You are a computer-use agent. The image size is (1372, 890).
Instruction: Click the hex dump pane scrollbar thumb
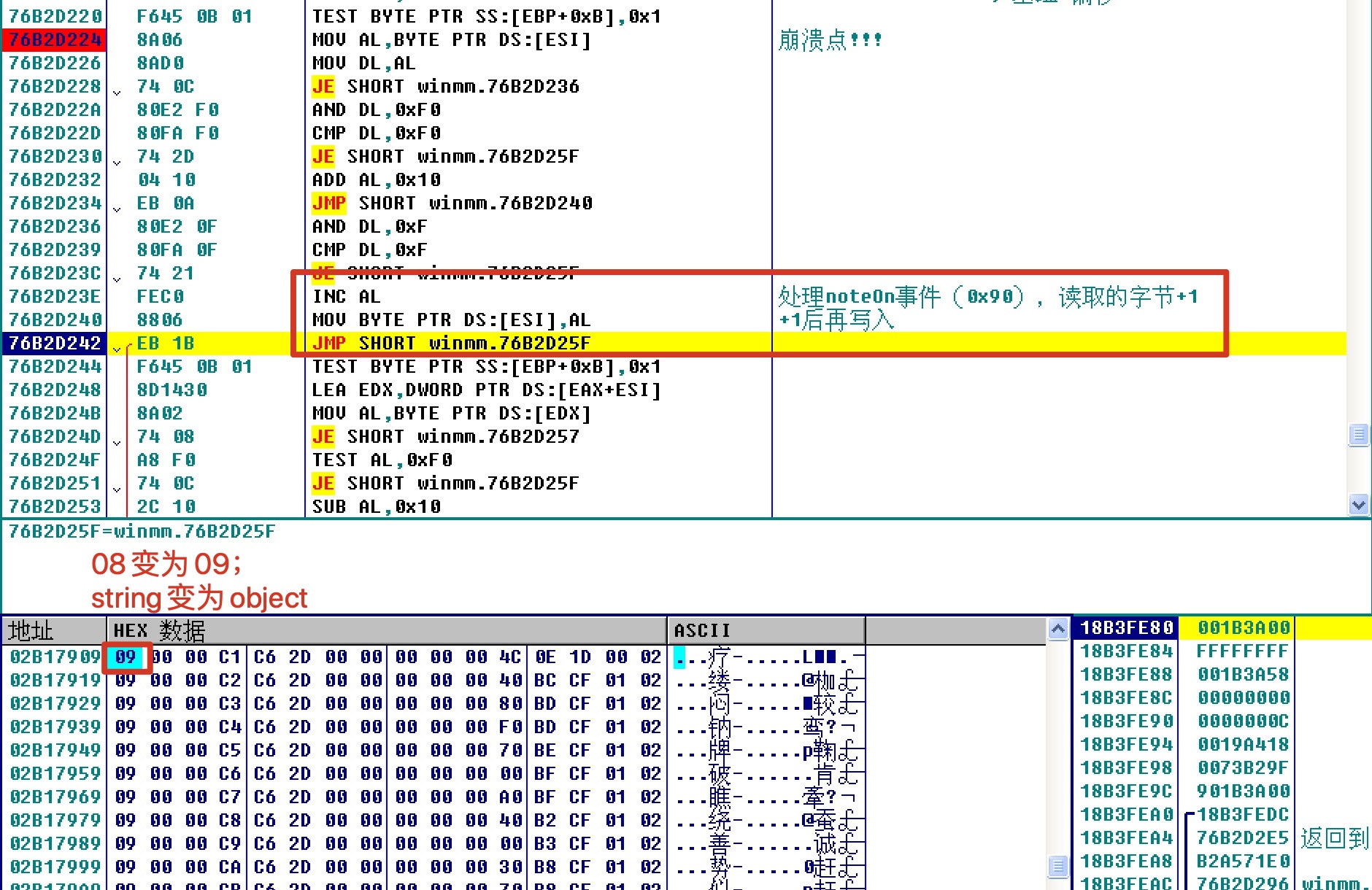(x=1058, y=867)
